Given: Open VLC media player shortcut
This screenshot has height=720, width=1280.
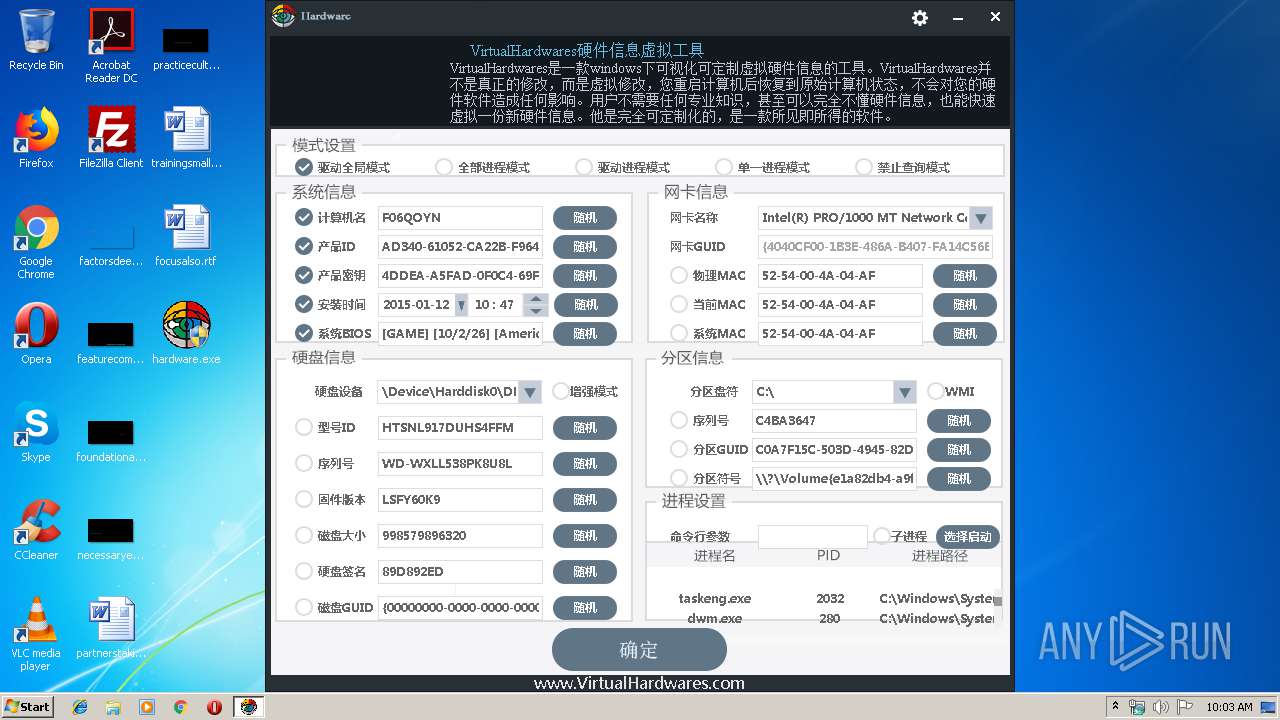Looking at the screenshot, I should [36, 633].
